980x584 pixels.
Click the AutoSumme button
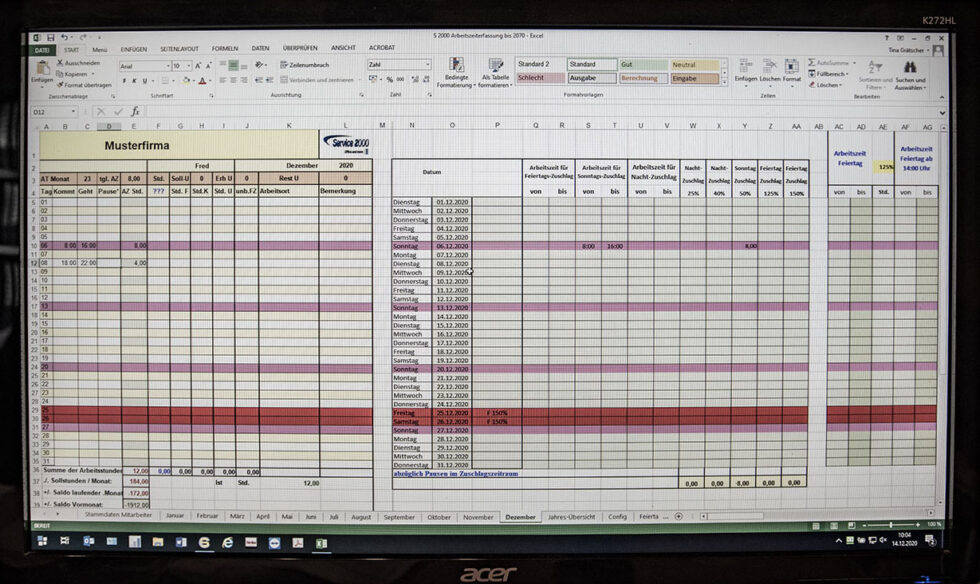tap(829, 63)
